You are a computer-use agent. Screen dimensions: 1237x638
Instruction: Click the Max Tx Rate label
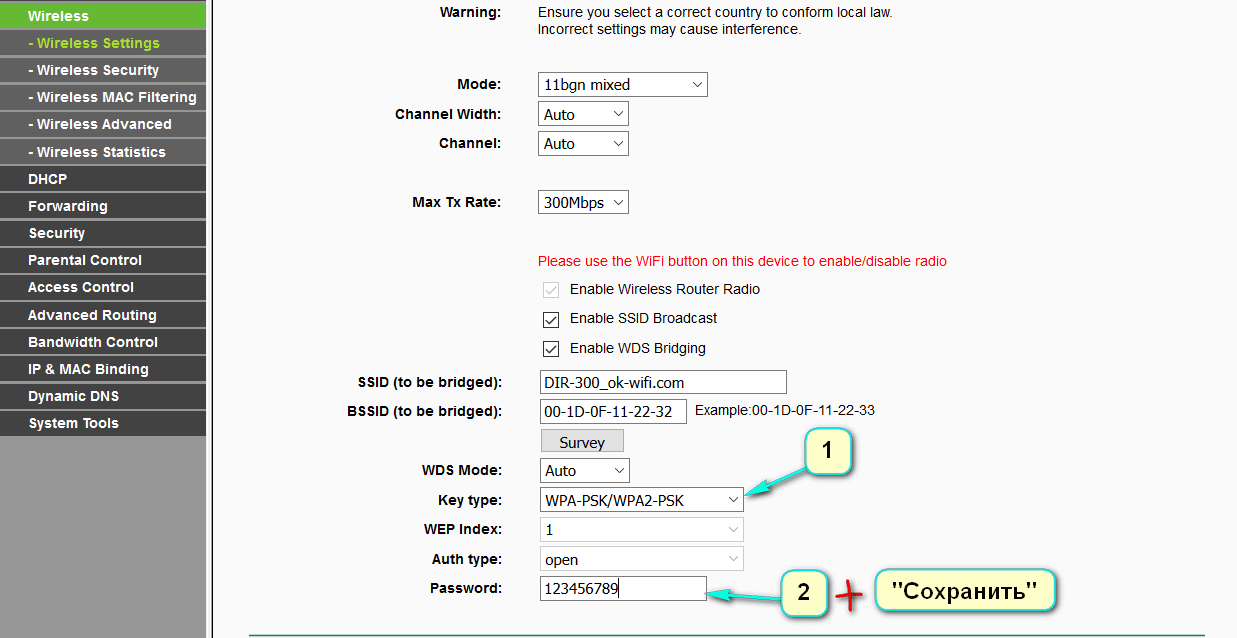click(457, 202)
